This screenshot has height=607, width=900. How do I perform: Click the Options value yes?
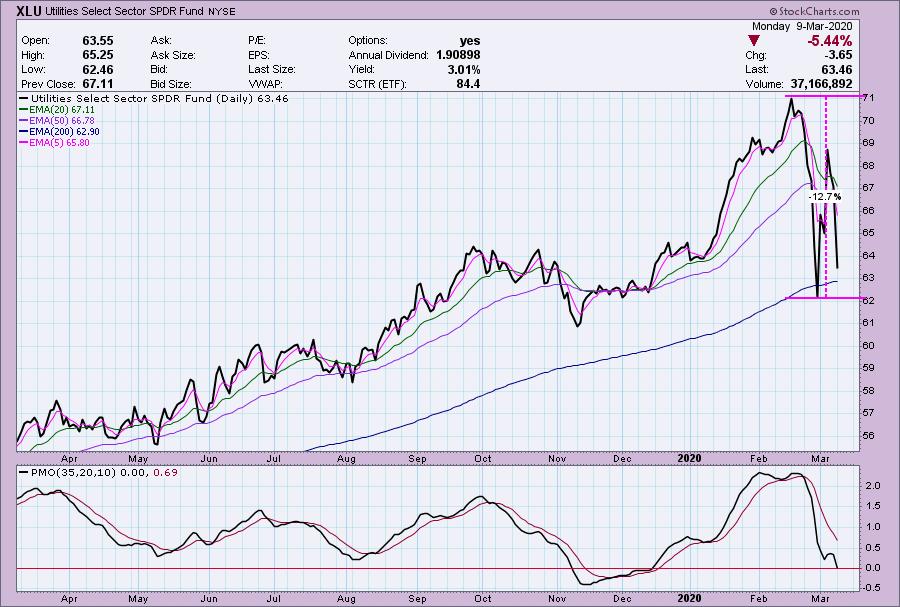click(x=470, y=41)
